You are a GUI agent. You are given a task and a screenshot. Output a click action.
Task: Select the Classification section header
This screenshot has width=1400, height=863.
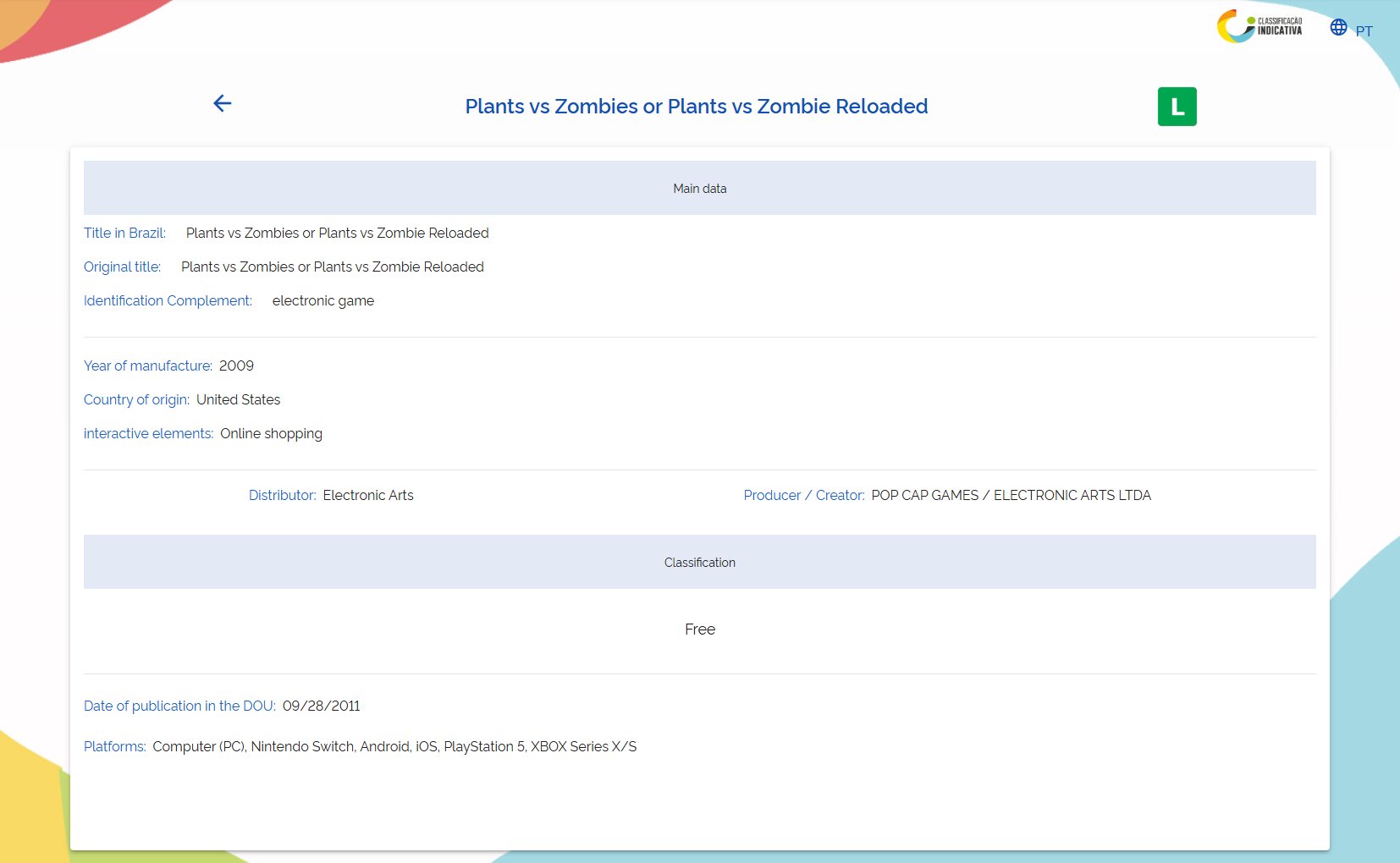coord(699,563)
